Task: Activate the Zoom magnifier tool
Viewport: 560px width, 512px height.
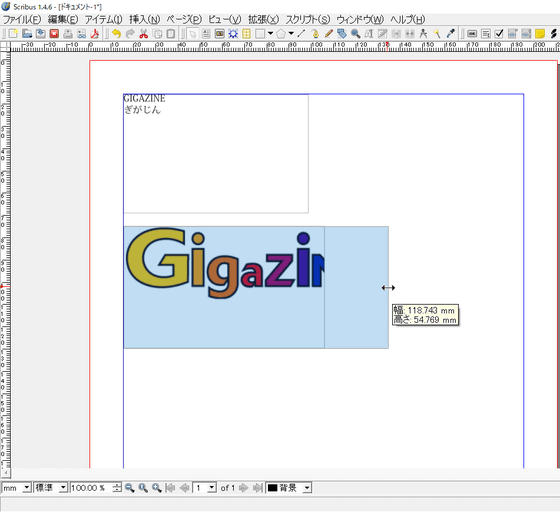Action: point(355,34)
